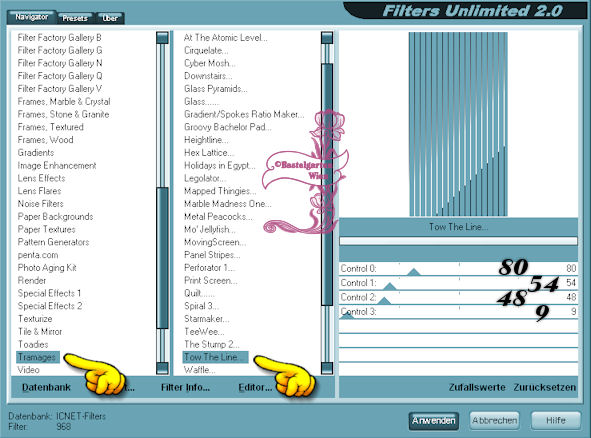The height and width of the screenshot is (438, 591).
Task: Click Zufallswerte to randomize controls
Action: (477, 387)
